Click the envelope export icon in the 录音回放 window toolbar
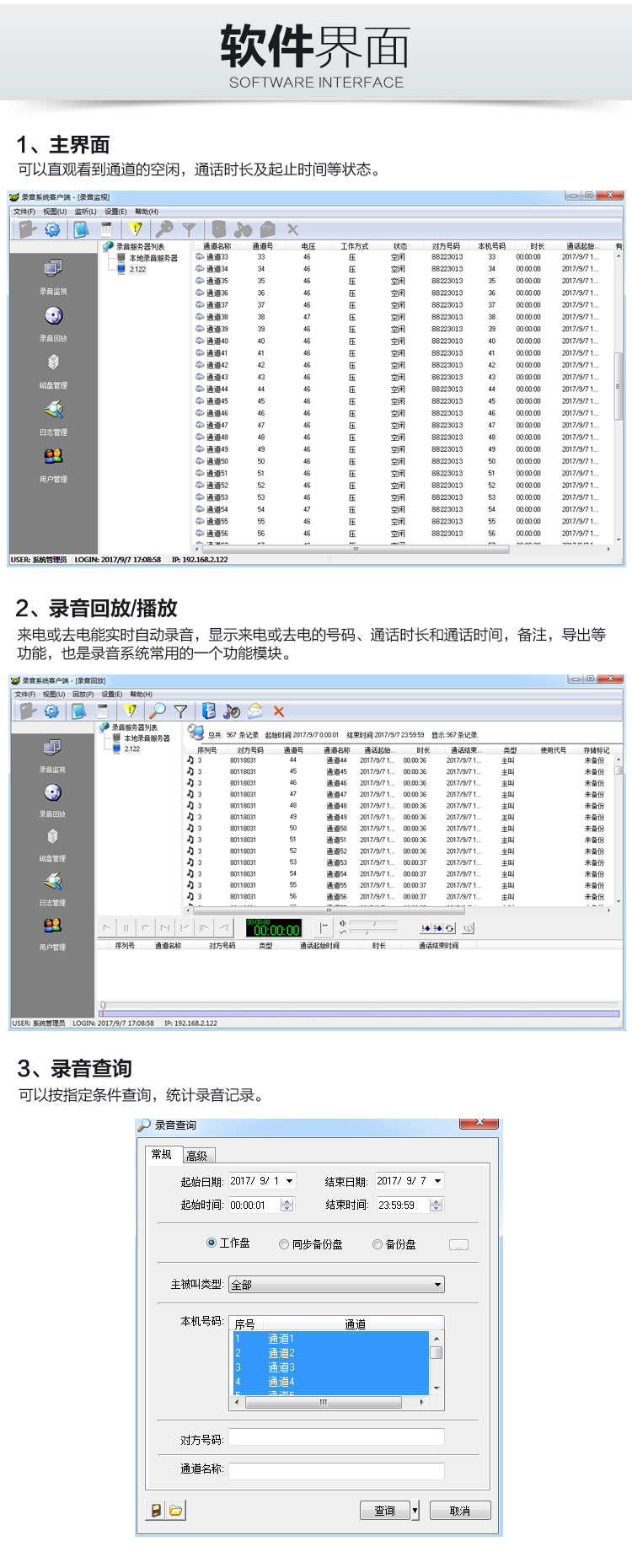632x1568 pixels. [x=254, y=711]
